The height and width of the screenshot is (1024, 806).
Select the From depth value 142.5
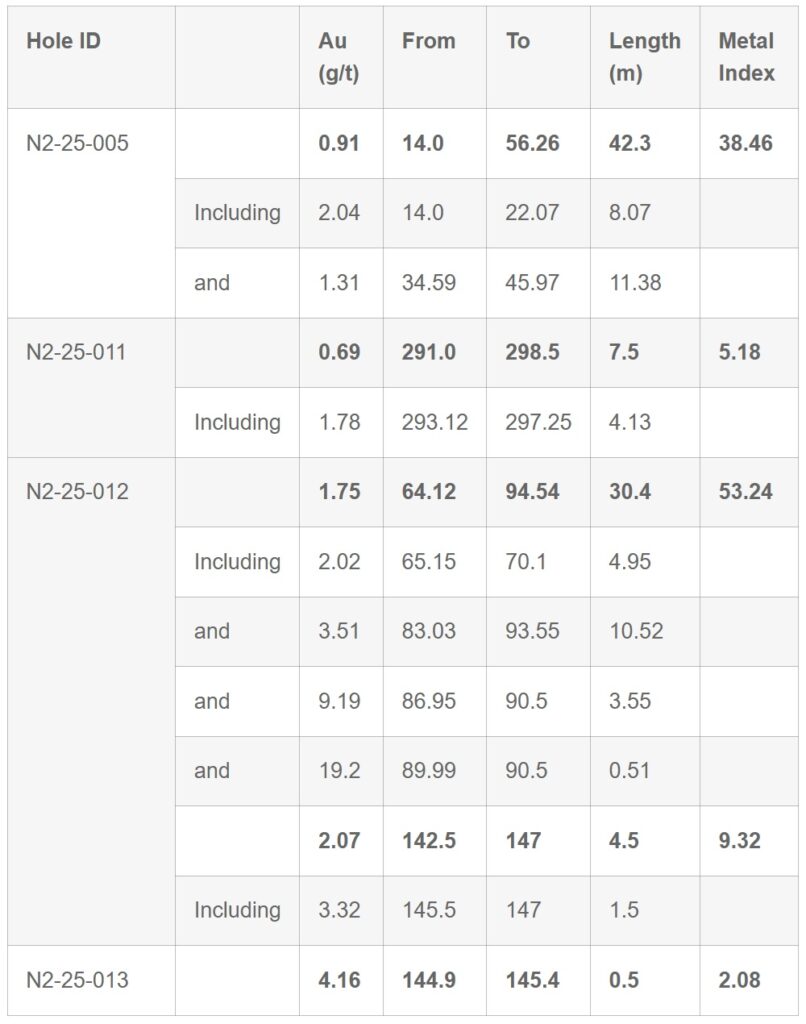[429, 841]
